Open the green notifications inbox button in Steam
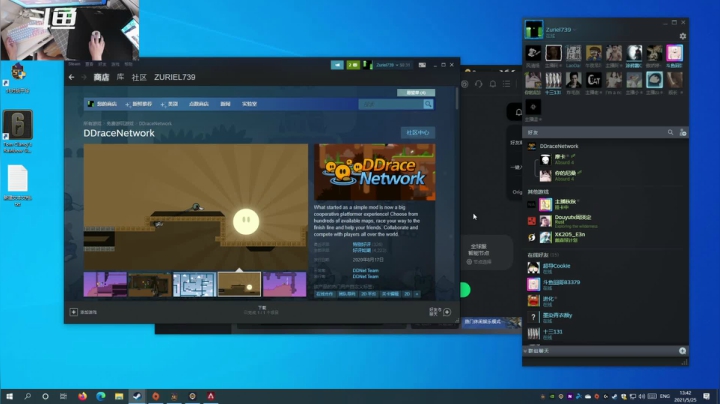 [x=353, y=65]
